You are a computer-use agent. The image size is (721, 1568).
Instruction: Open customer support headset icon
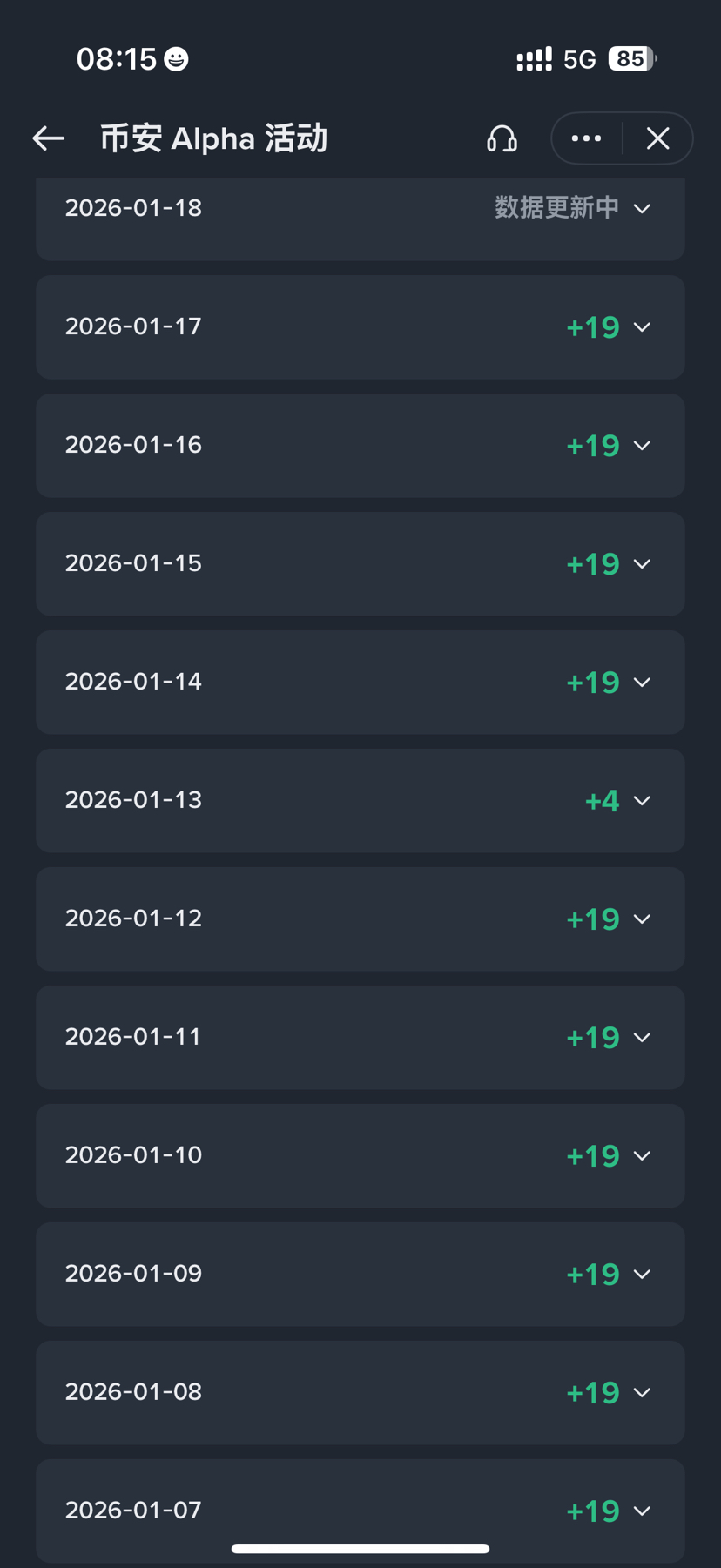pos(502,138)
